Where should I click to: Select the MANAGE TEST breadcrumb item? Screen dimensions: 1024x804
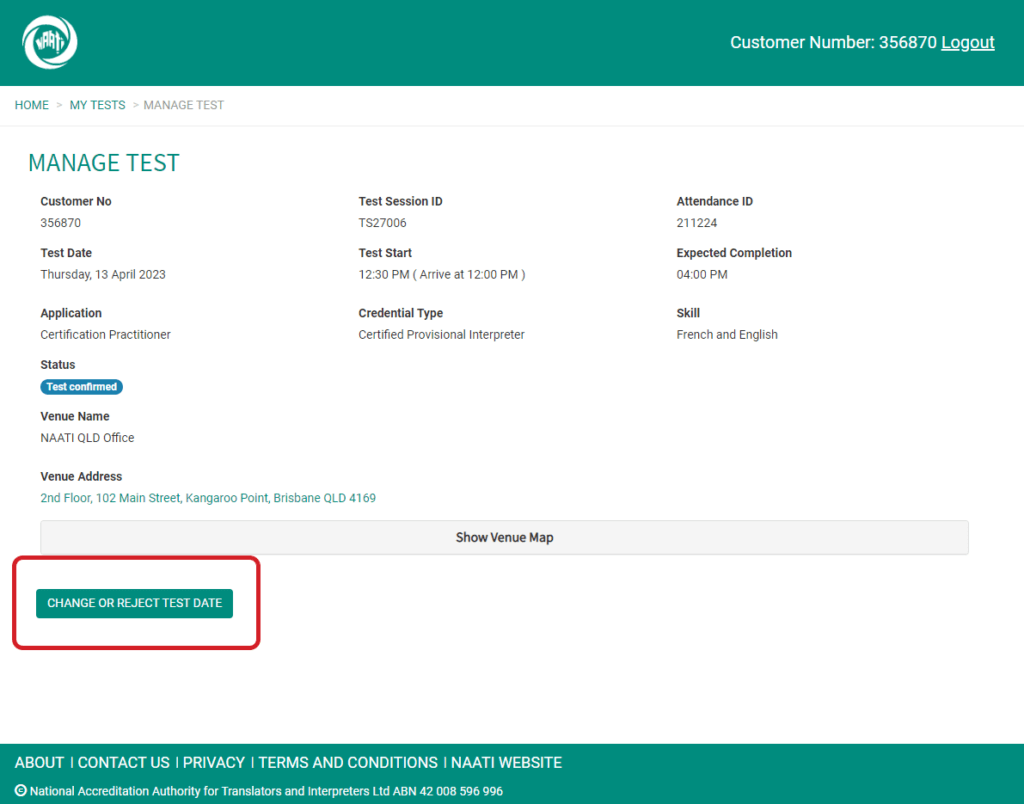183,105
